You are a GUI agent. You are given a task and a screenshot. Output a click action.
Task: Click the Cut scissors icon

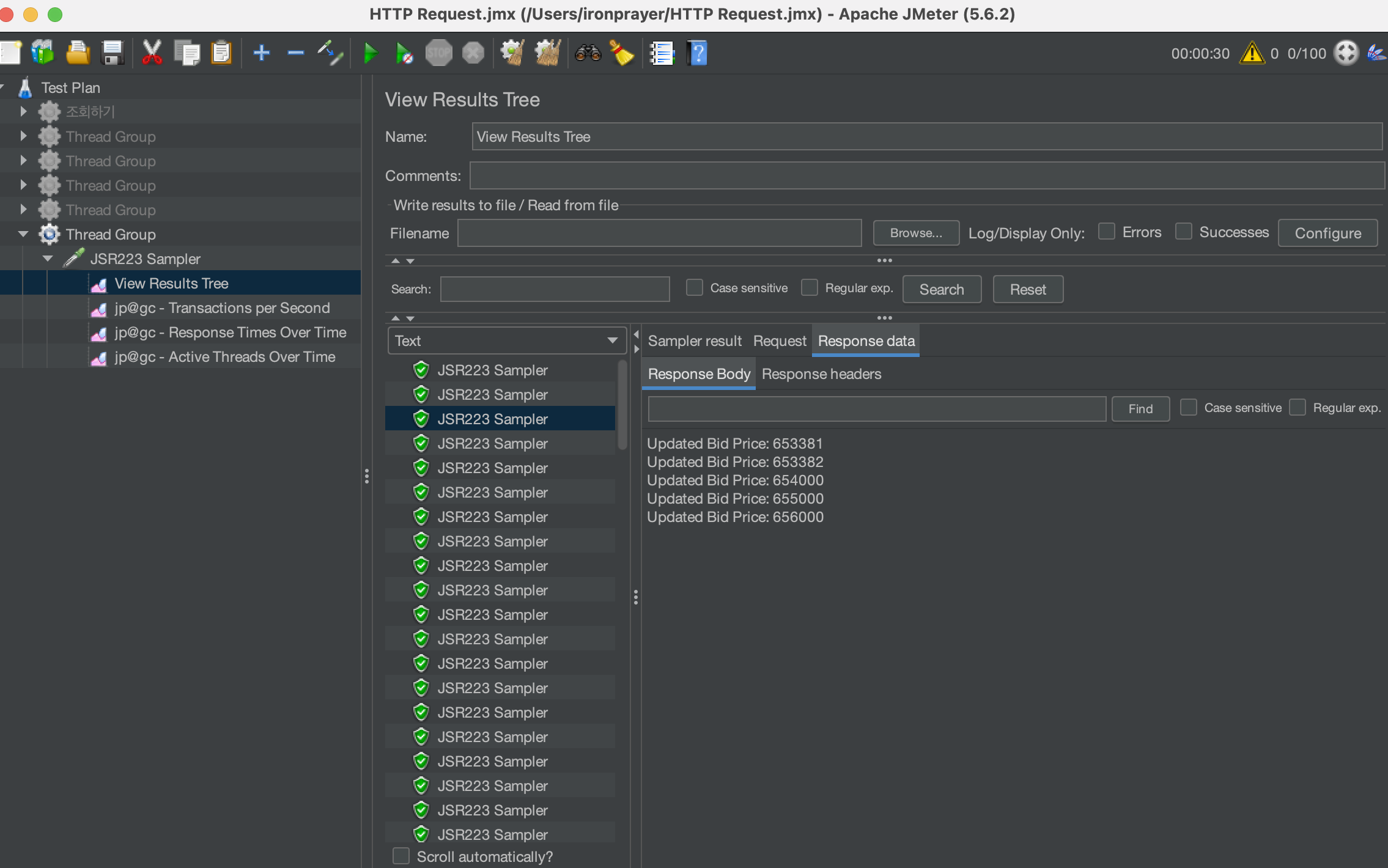point(152,53)
